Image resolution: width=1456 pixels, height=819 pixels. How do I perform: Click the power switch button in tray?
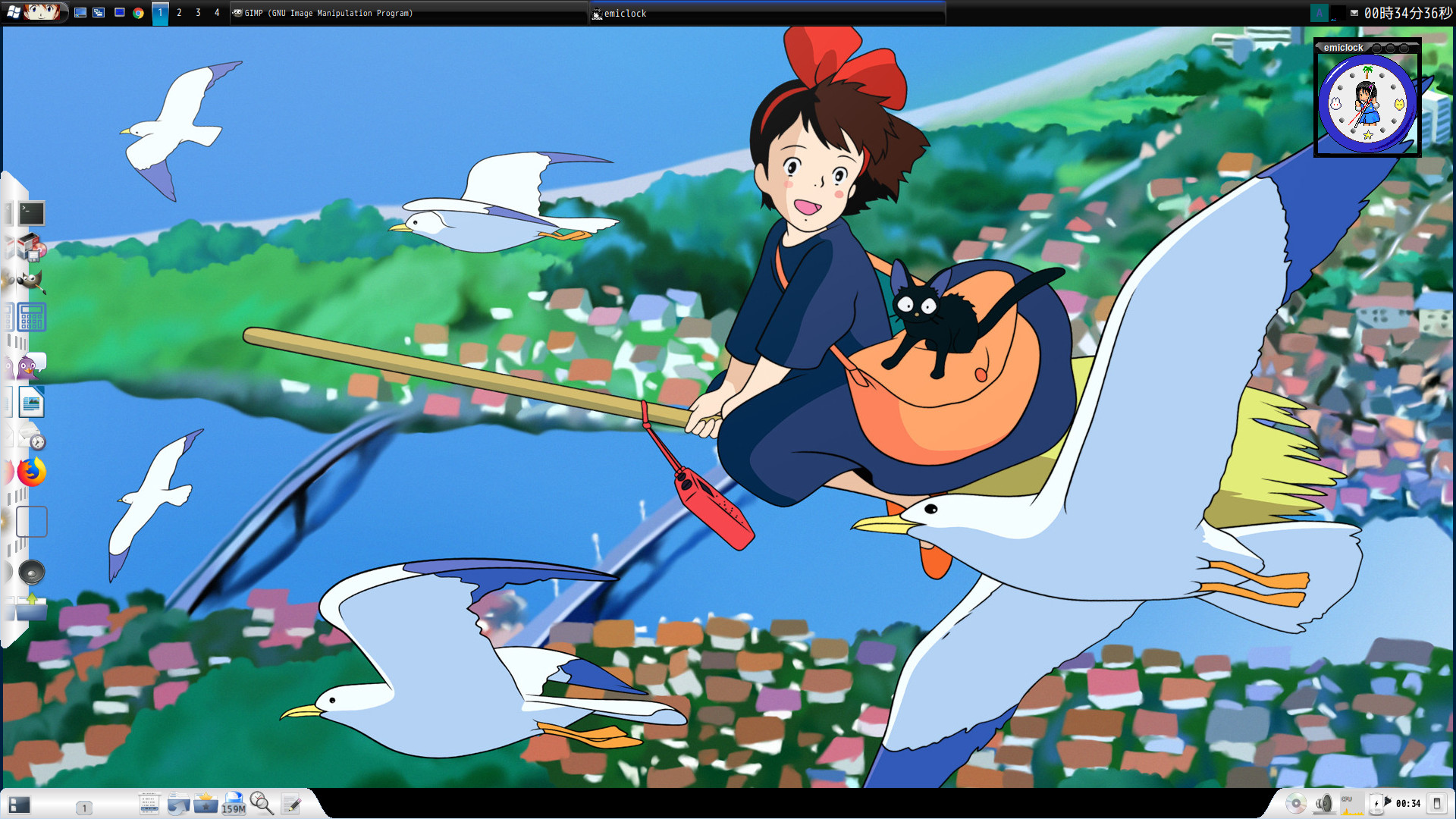tap(1436, 803)
